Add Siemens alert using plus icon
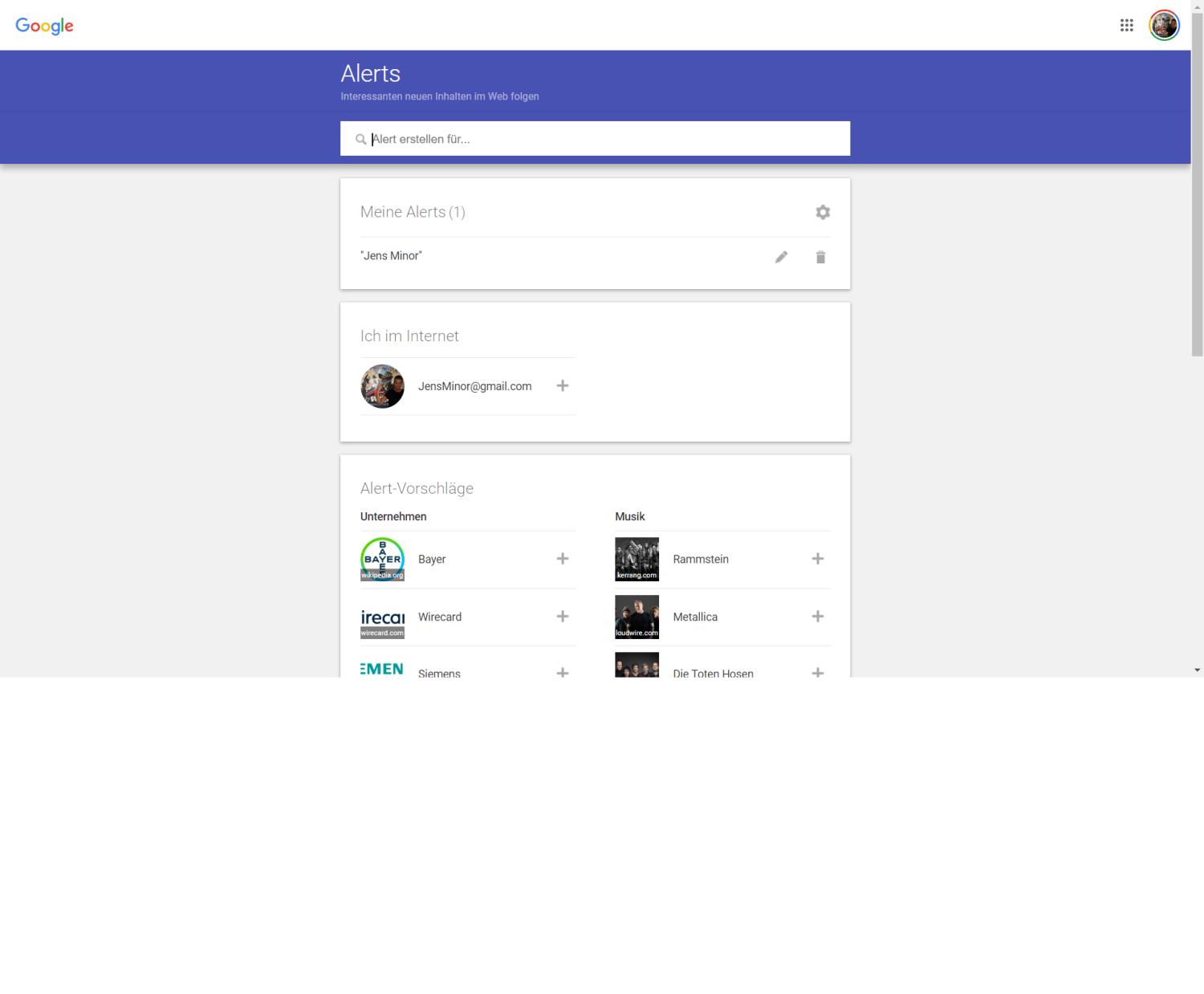Viewport: 1204px width, 994px height. [563, 671]
